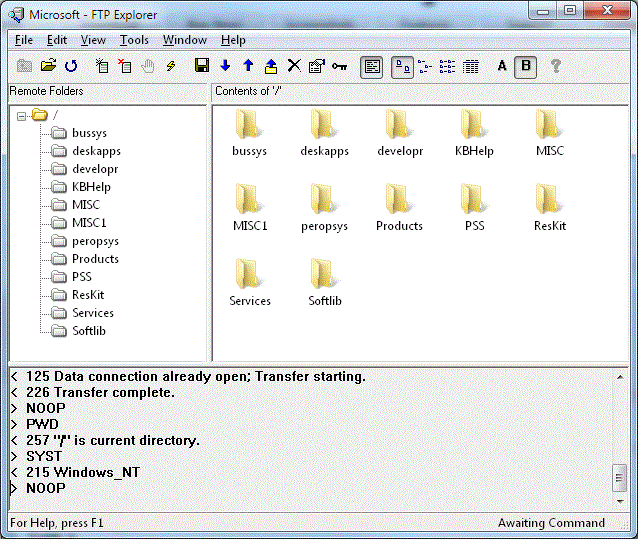This screenshot has height=539, width=638.
Task: Select Products in Remote Folders tree
Action: 95,259
